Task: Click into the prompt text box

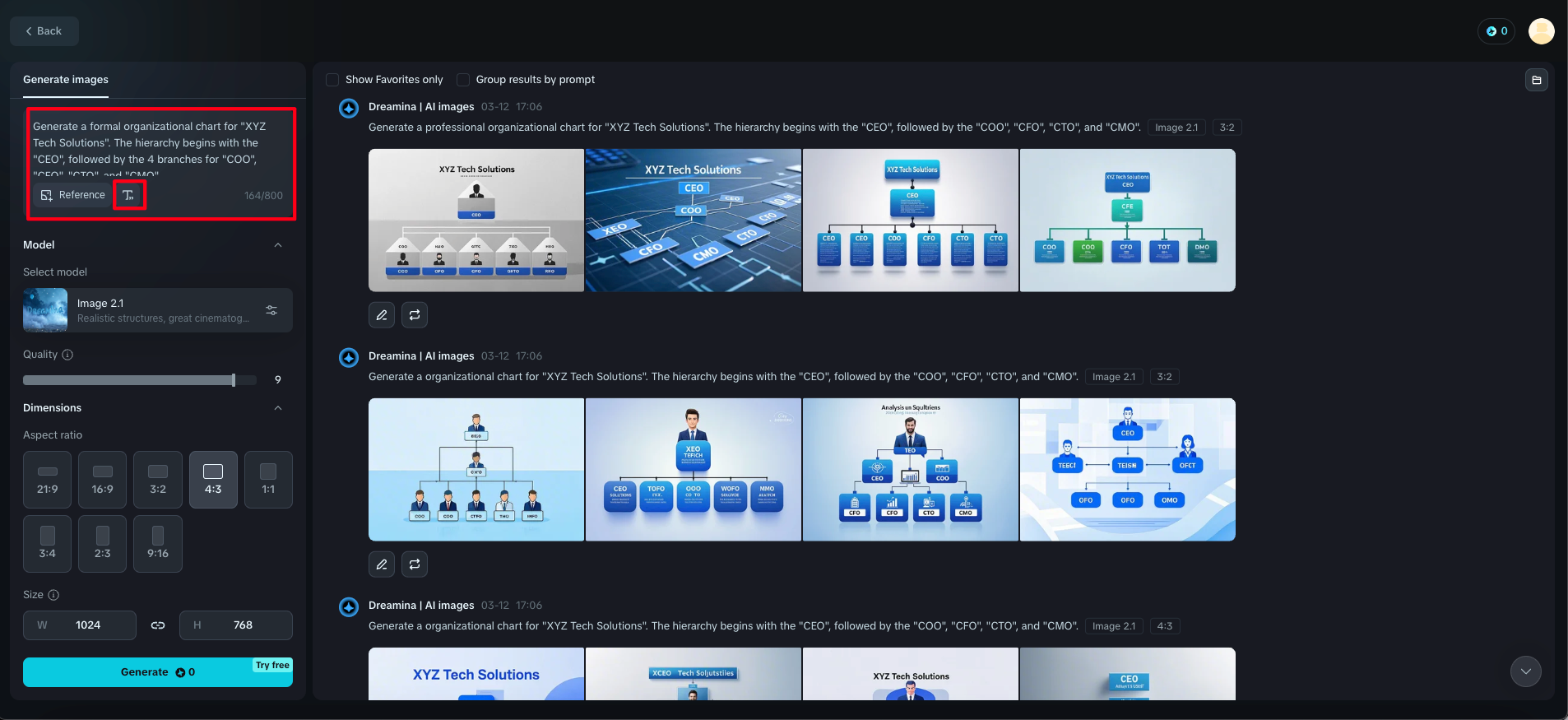Action: pos(156,150)
